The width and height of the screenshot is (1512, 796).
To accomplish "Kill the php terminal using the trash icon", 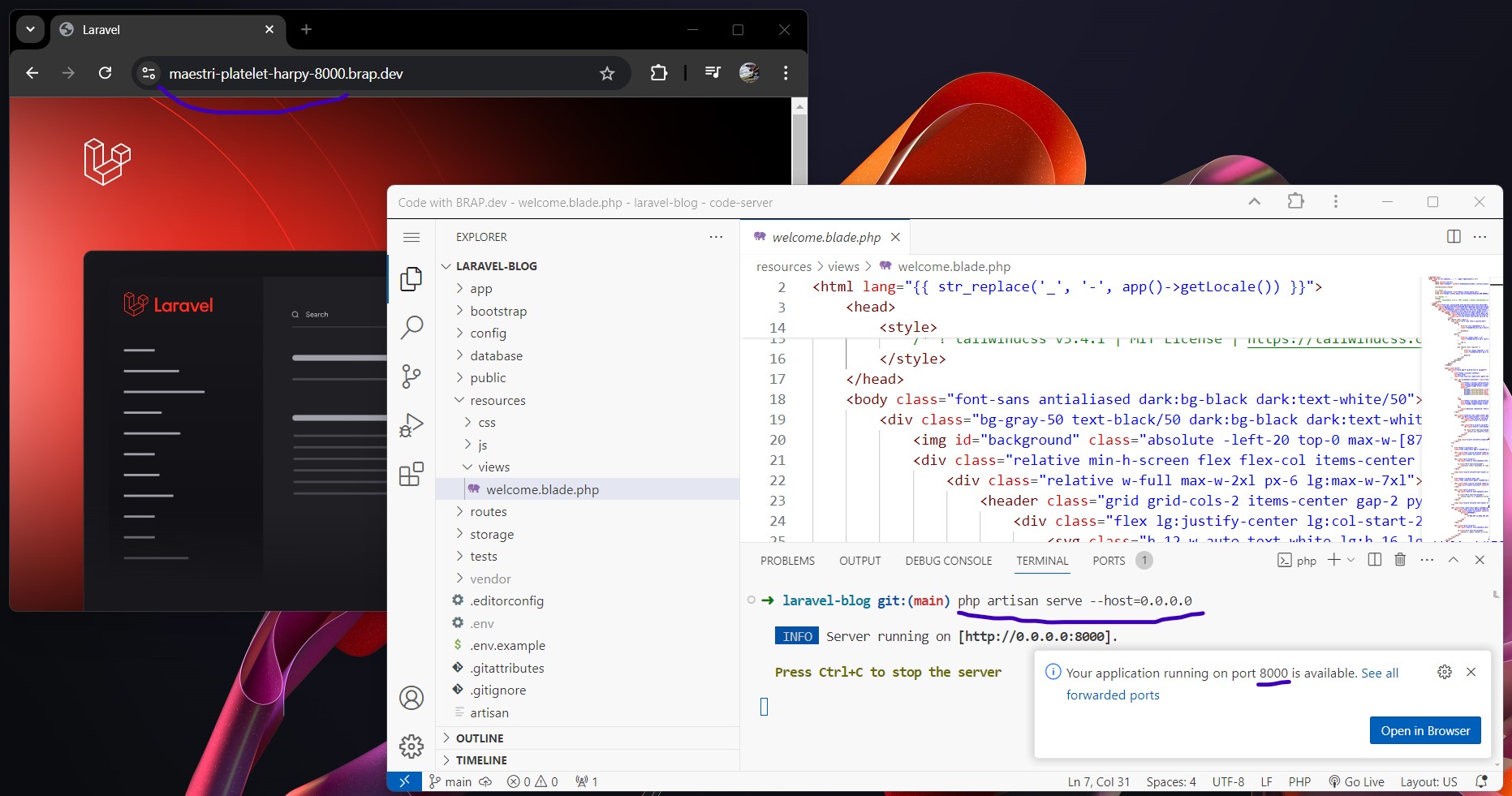I will (x=1399, y=560).
